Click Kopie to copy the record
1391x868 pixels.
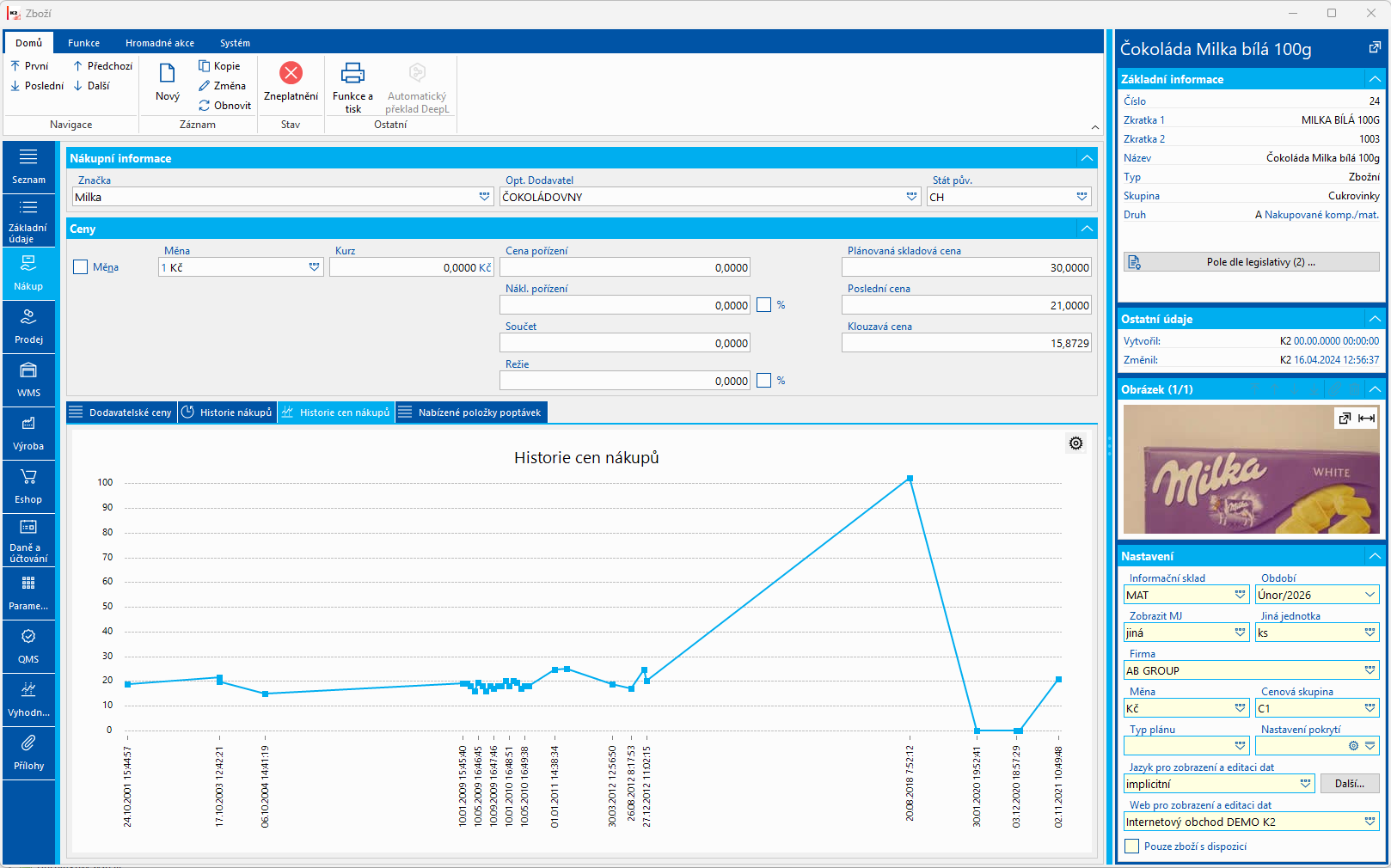click(x=219, y=66)
